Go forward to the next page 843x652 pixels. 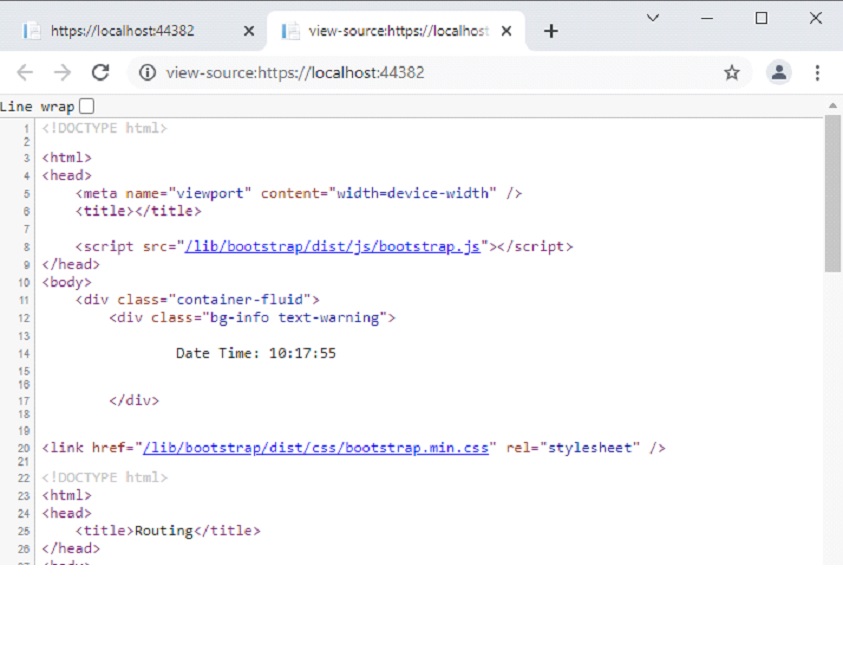62,73
